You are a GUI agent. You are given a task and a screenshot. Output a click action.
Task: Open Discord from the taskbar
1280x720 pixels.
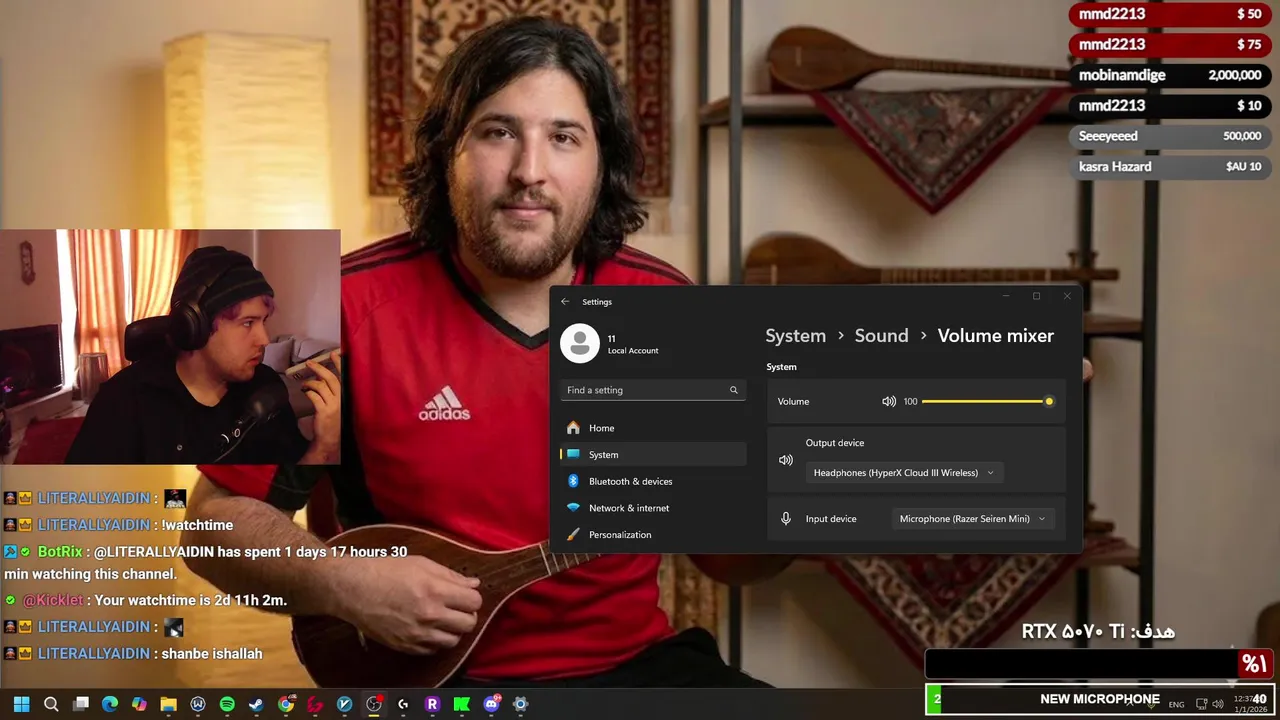[491, 704]
